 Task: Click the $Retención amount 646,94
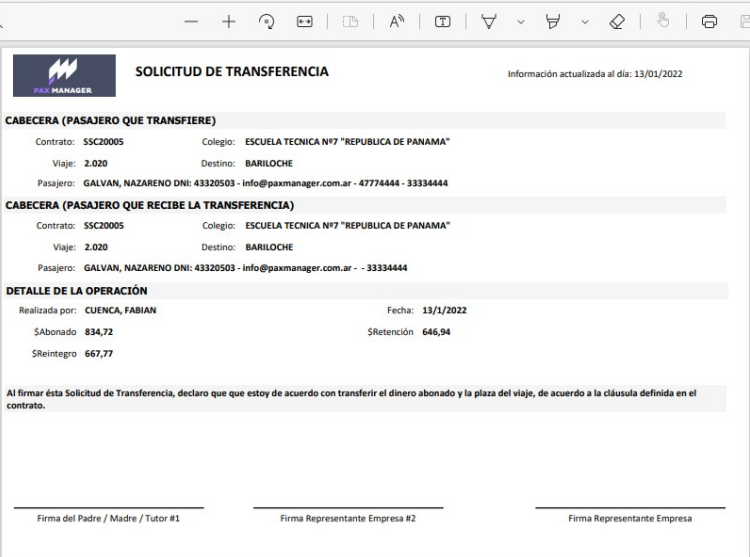click(x=436, y=332)
